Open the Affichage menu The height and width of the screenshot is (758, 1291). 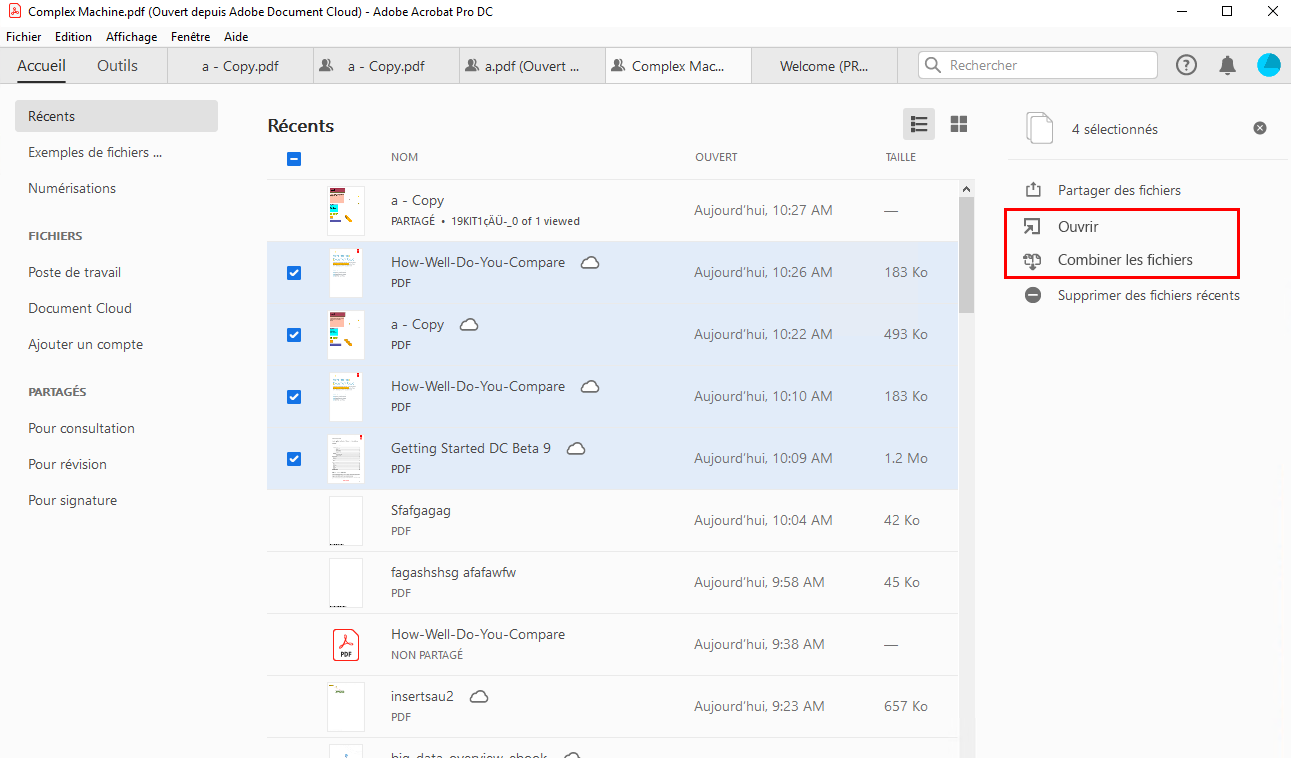pos(132,37)
